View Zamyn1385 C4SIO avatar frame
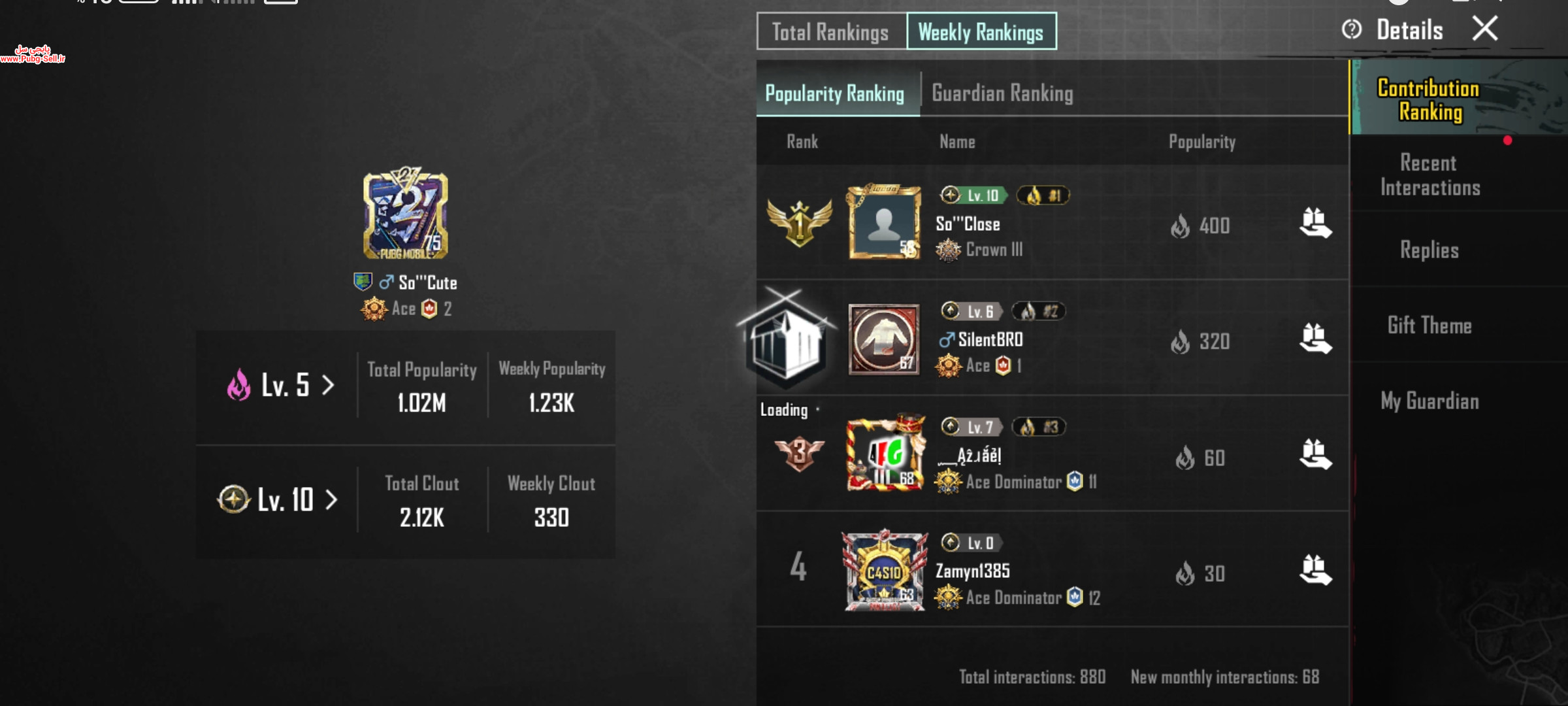 click(884, 571)
